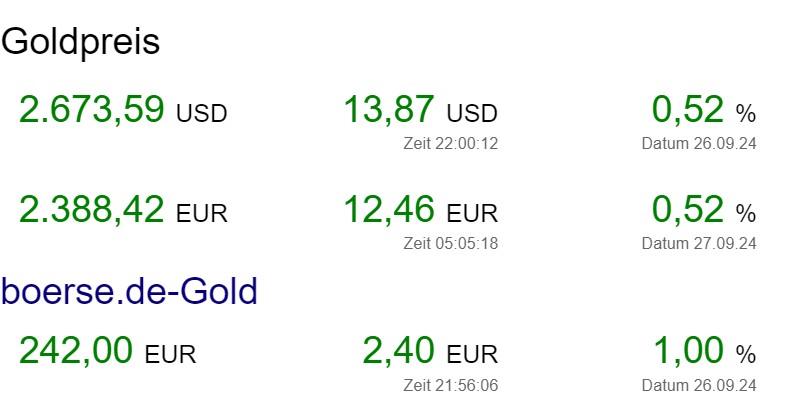795x411 pixels.
Task: Select the 12,46 EUR change value
Action: [389, 209]
